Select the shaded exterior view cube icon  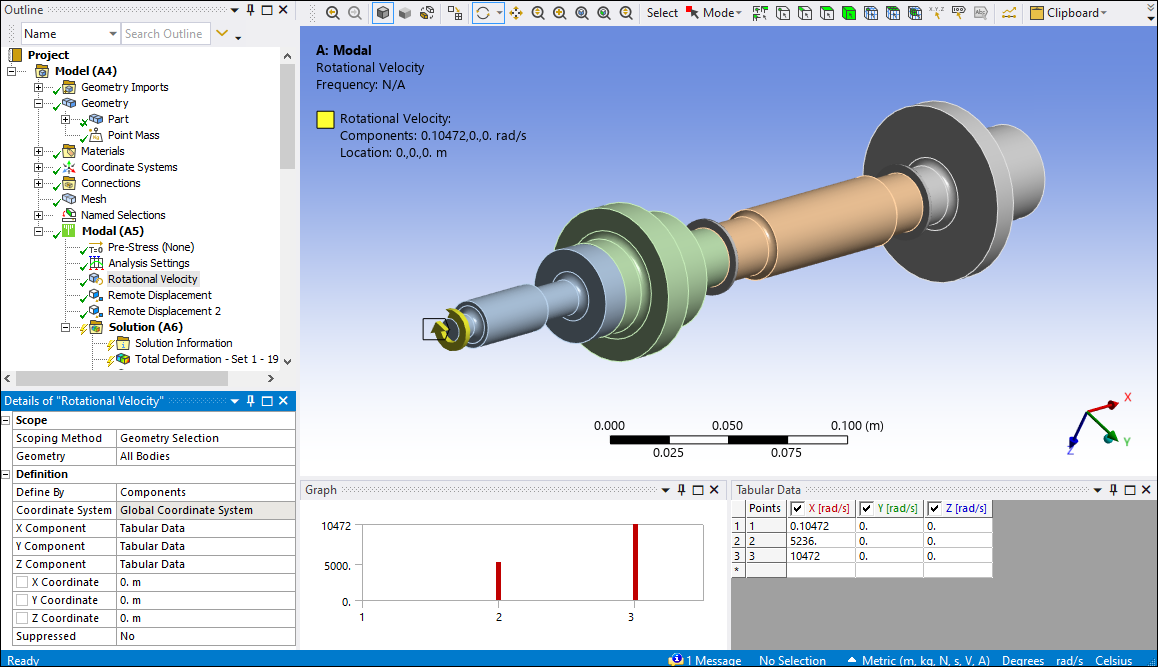[383, 13]
